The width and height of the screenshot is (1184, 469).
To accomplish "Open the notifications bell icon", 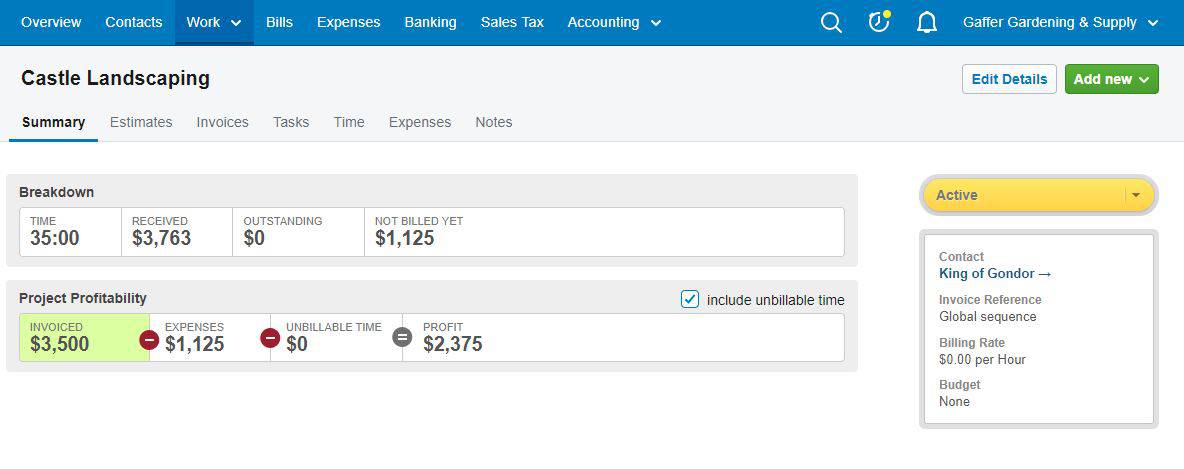I will pos(927,23).
